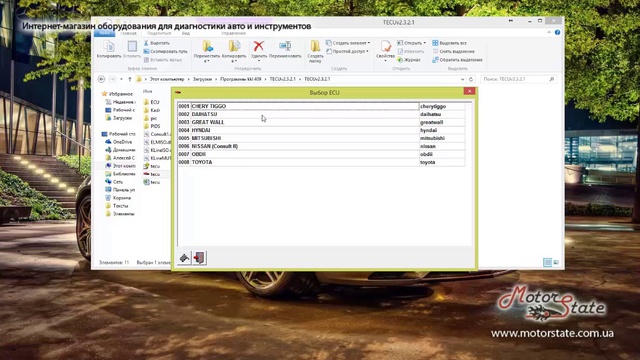The width and height of the screenshot is (640, 360).
Task: Click the Explorer up-one-level arrow
Action: [x=130, y=79]
